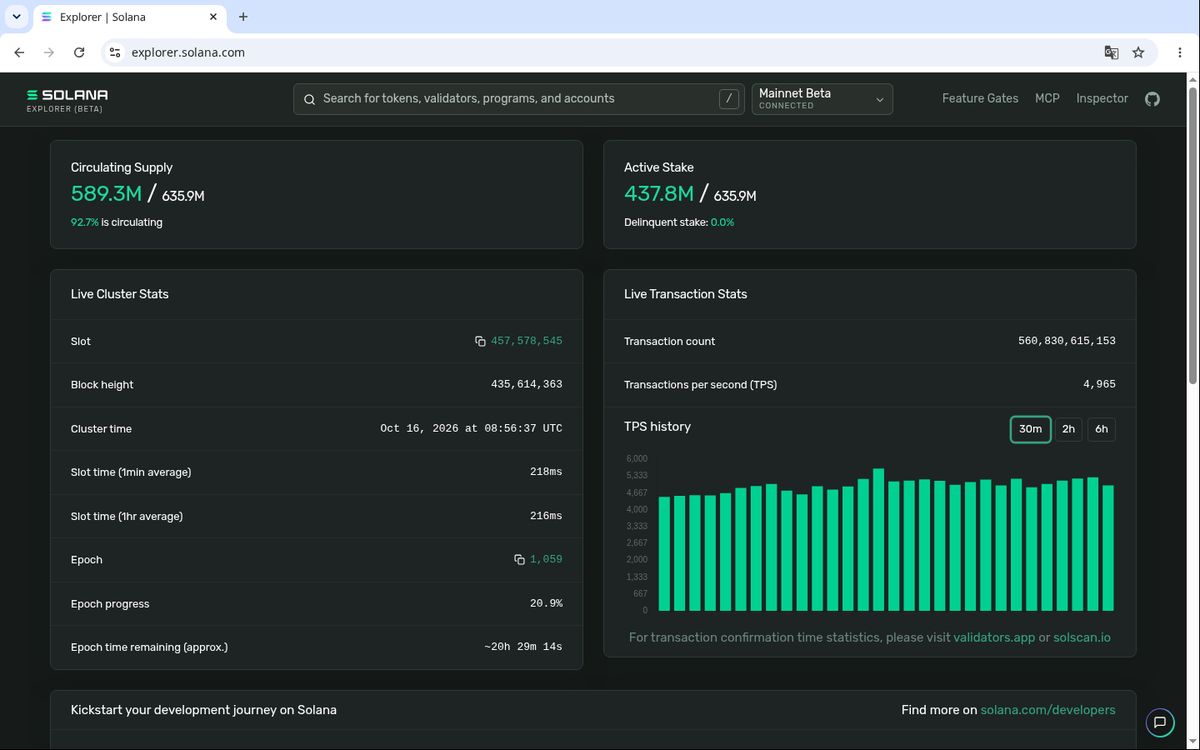Focus the tokens and validators search field
The image size is (1200, 750).
[519, 99]
